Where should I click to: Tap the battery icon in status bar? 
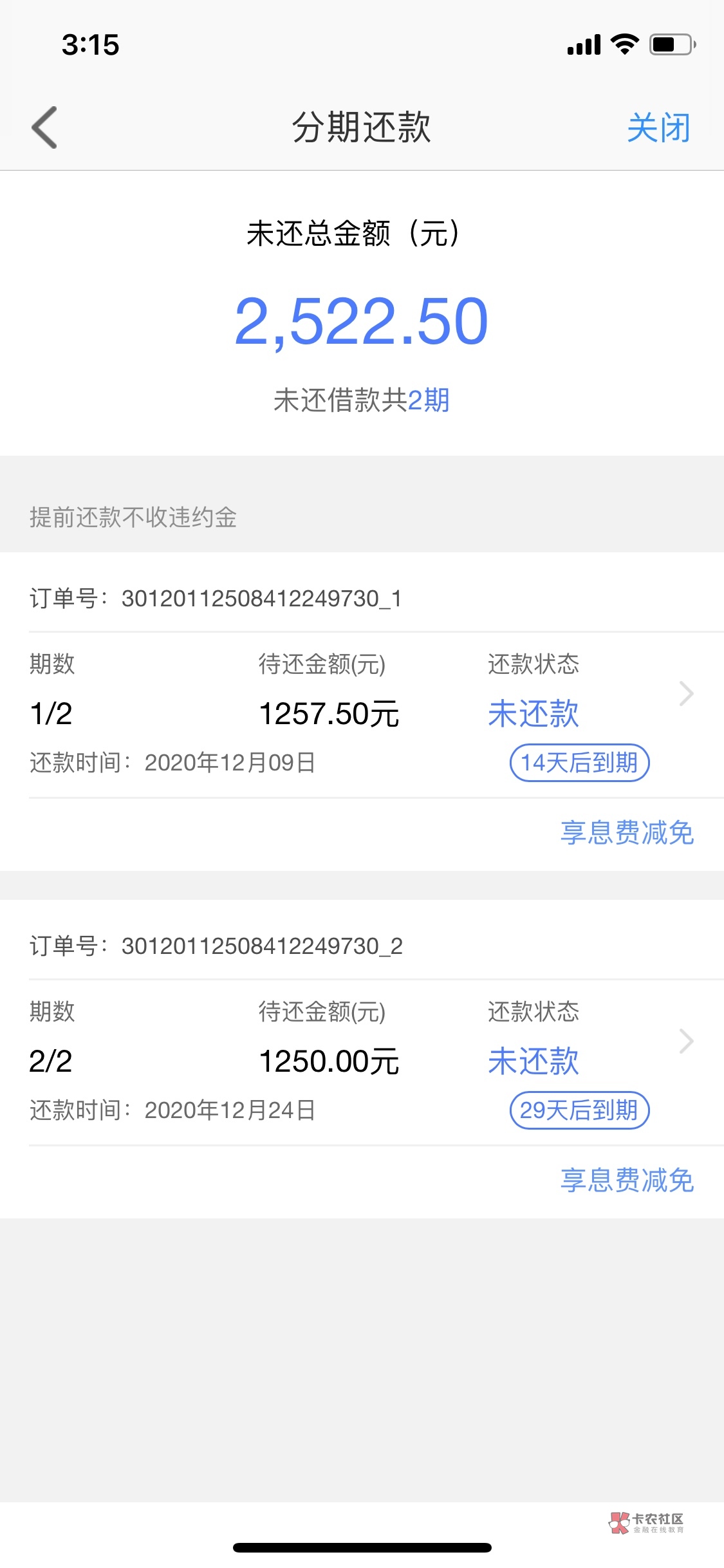pos(672,44)
